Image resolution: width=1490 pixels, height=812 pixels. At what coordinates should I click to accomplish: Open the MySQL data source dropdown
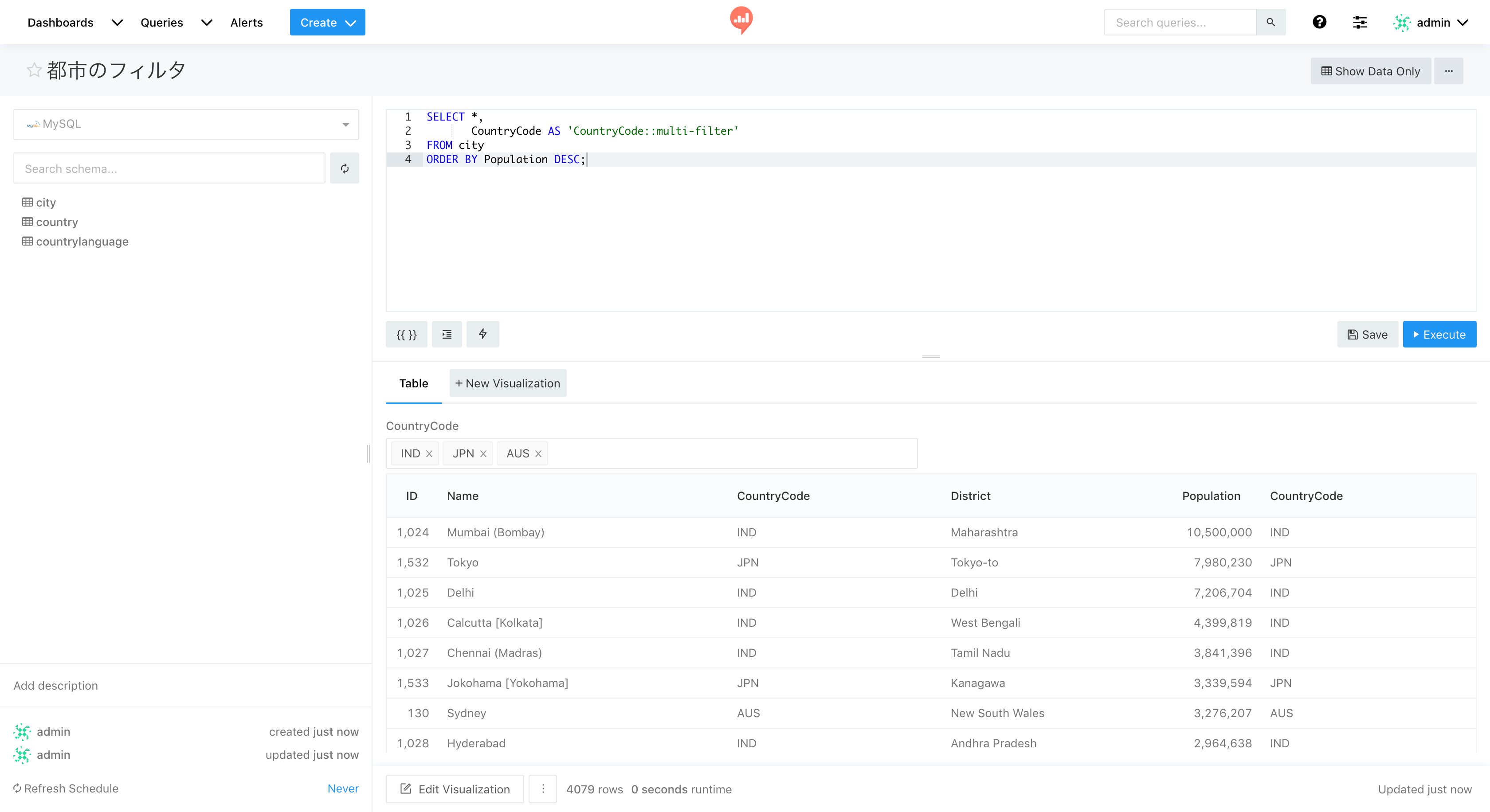186,124
